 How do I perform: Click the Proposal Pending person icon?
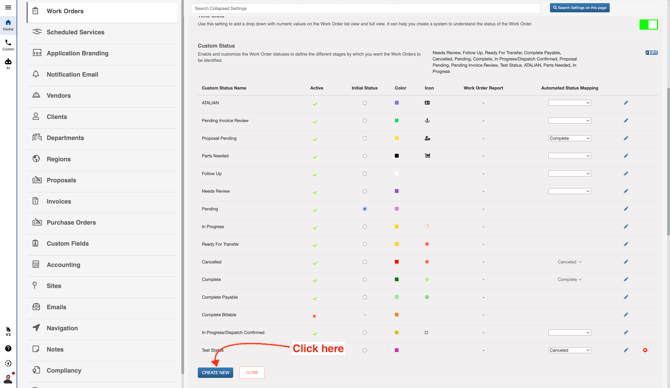(427, 138)
